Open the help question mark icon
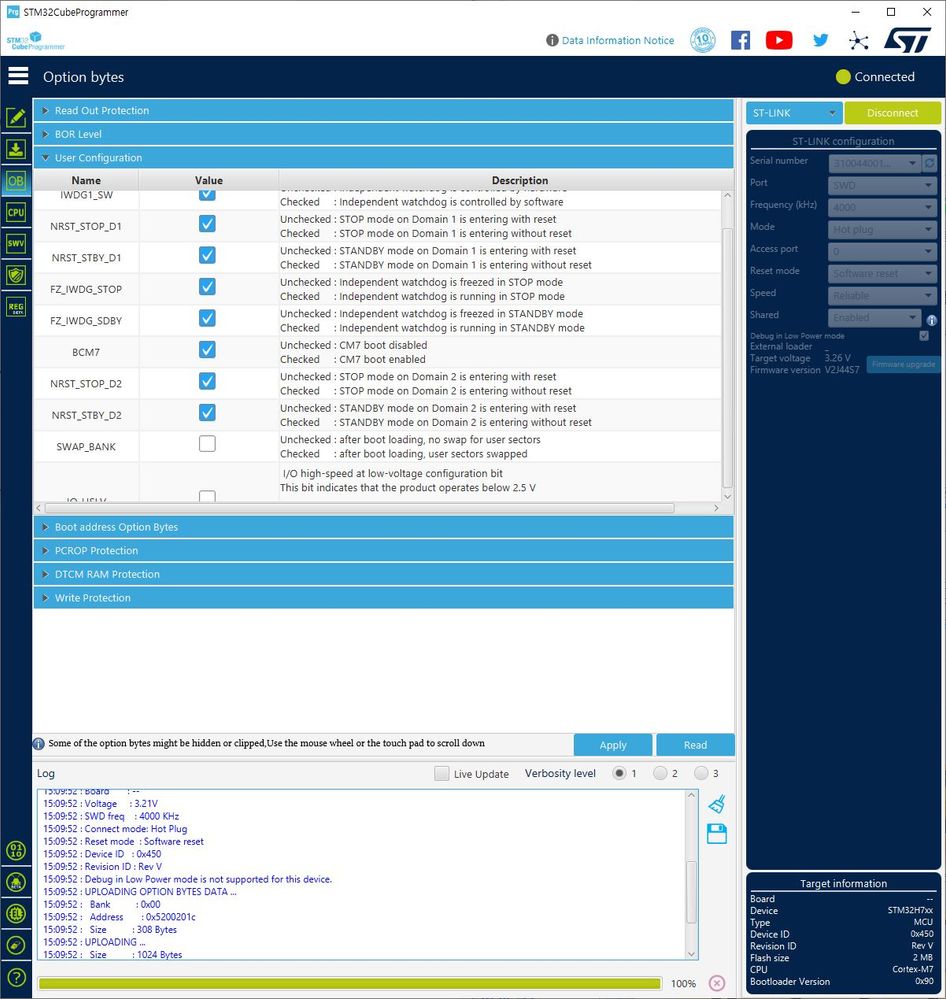946x999 pixels. click(16, 977)
